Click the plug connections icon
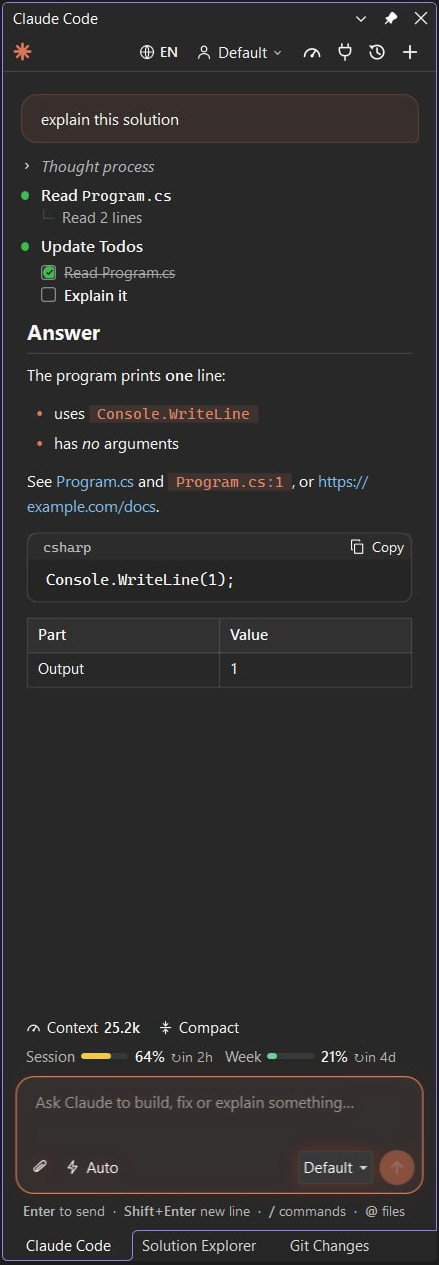 pyautogui.click(x=345, y=52)
